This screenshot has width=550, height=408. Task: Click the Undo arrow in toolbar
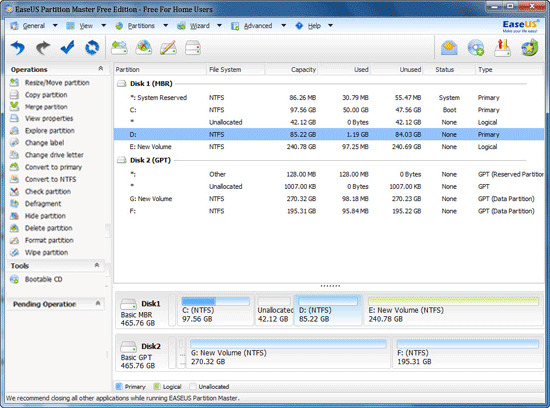tap(18, 47)
